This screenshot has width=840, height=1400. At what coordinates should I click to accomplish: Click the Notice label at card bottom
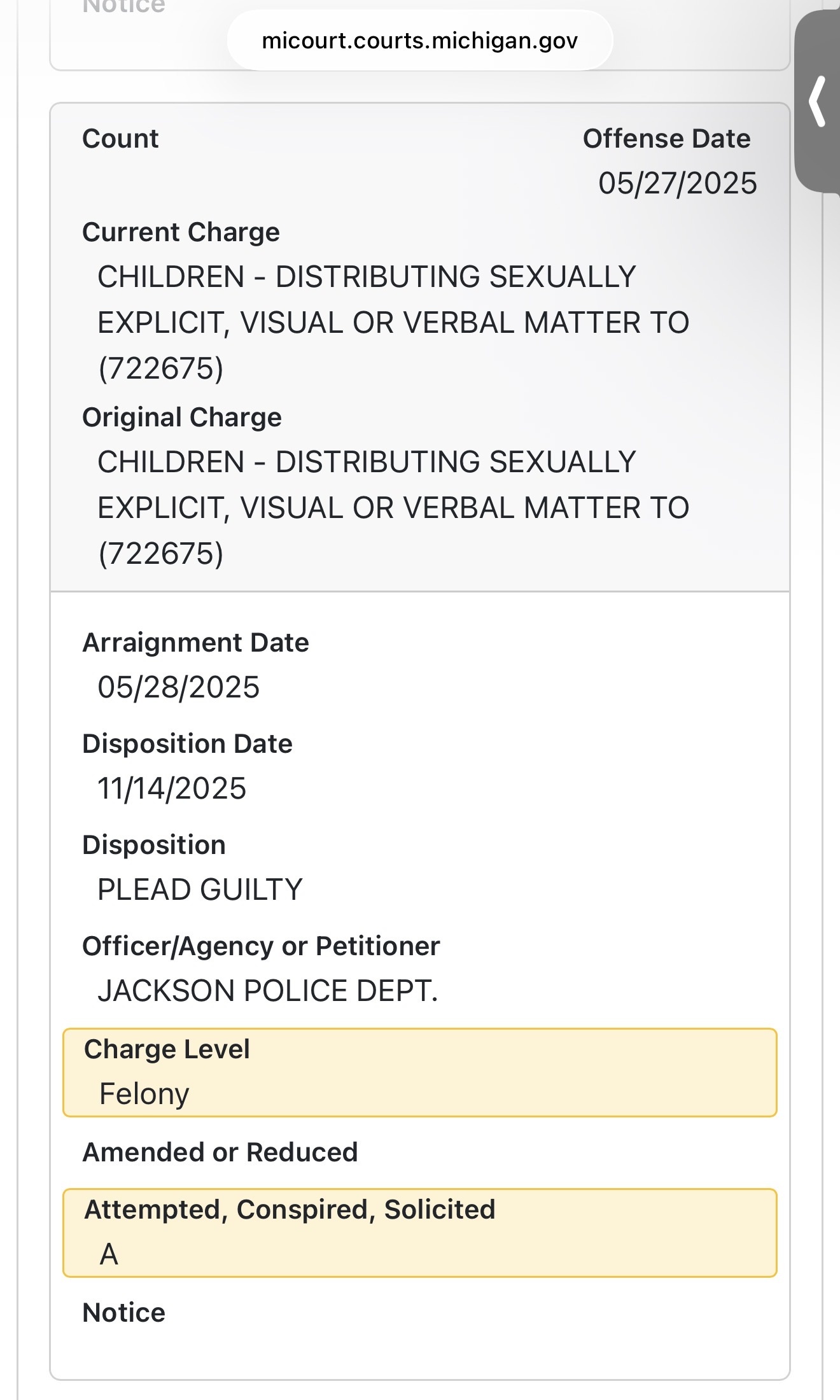coord(124,1312)
